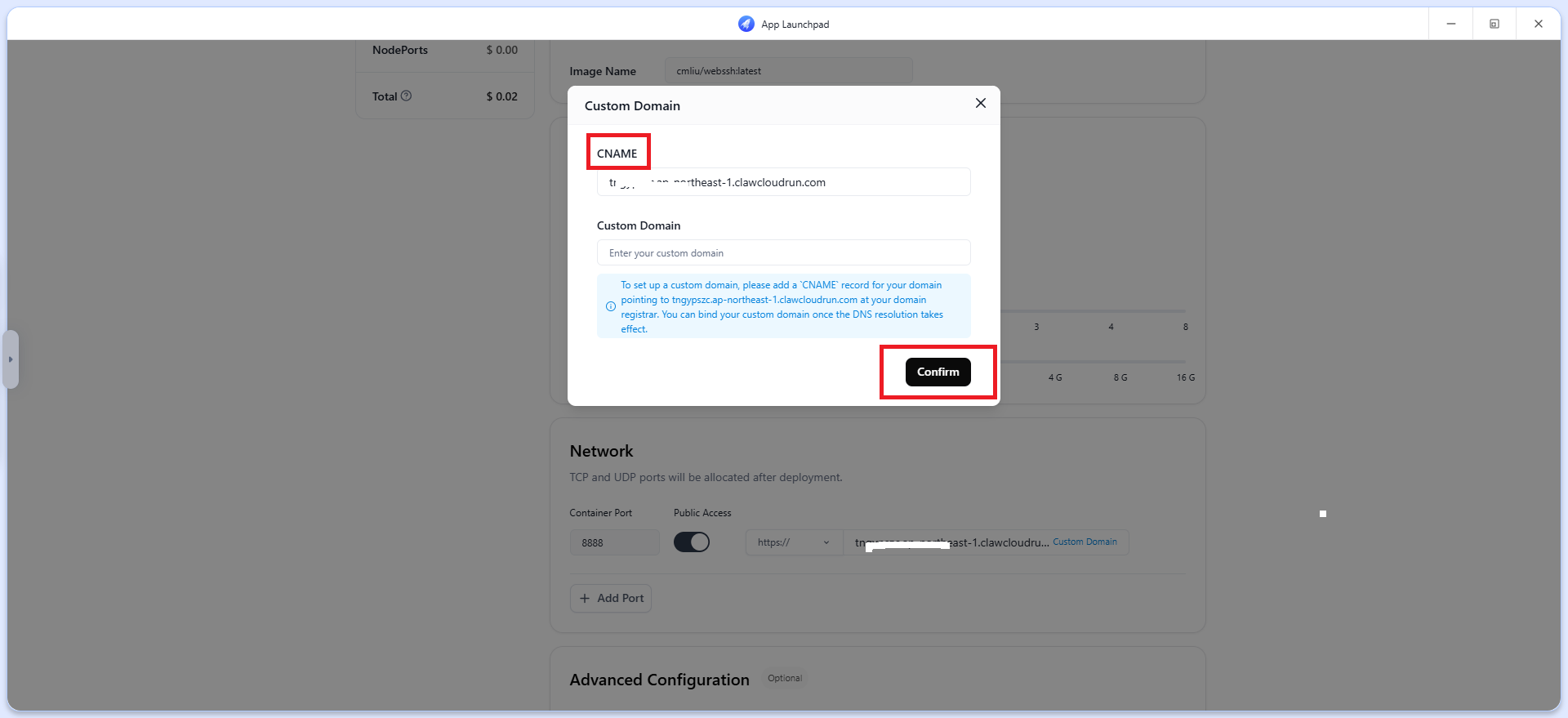Click the Total help question icon

click(406, 96)
